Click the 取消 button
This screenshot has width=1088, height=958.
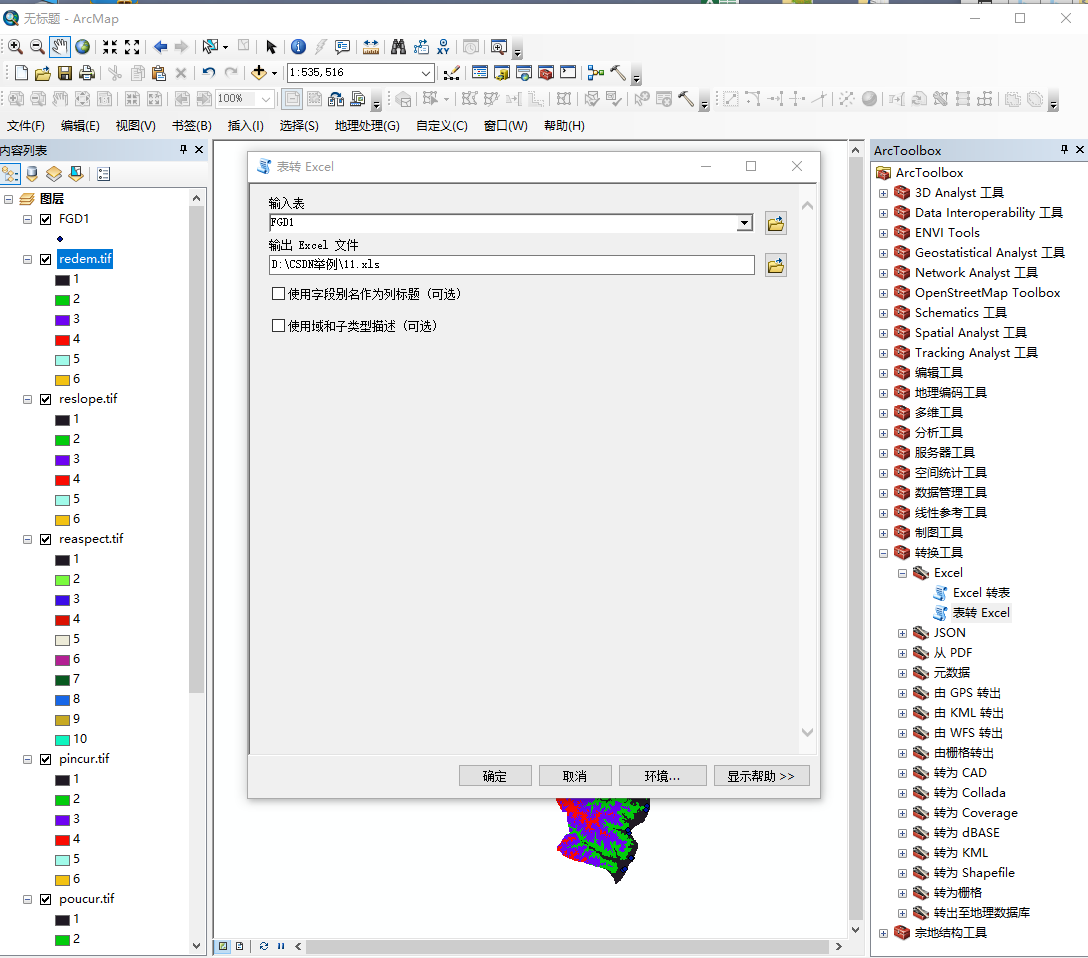tap(575, 776)
